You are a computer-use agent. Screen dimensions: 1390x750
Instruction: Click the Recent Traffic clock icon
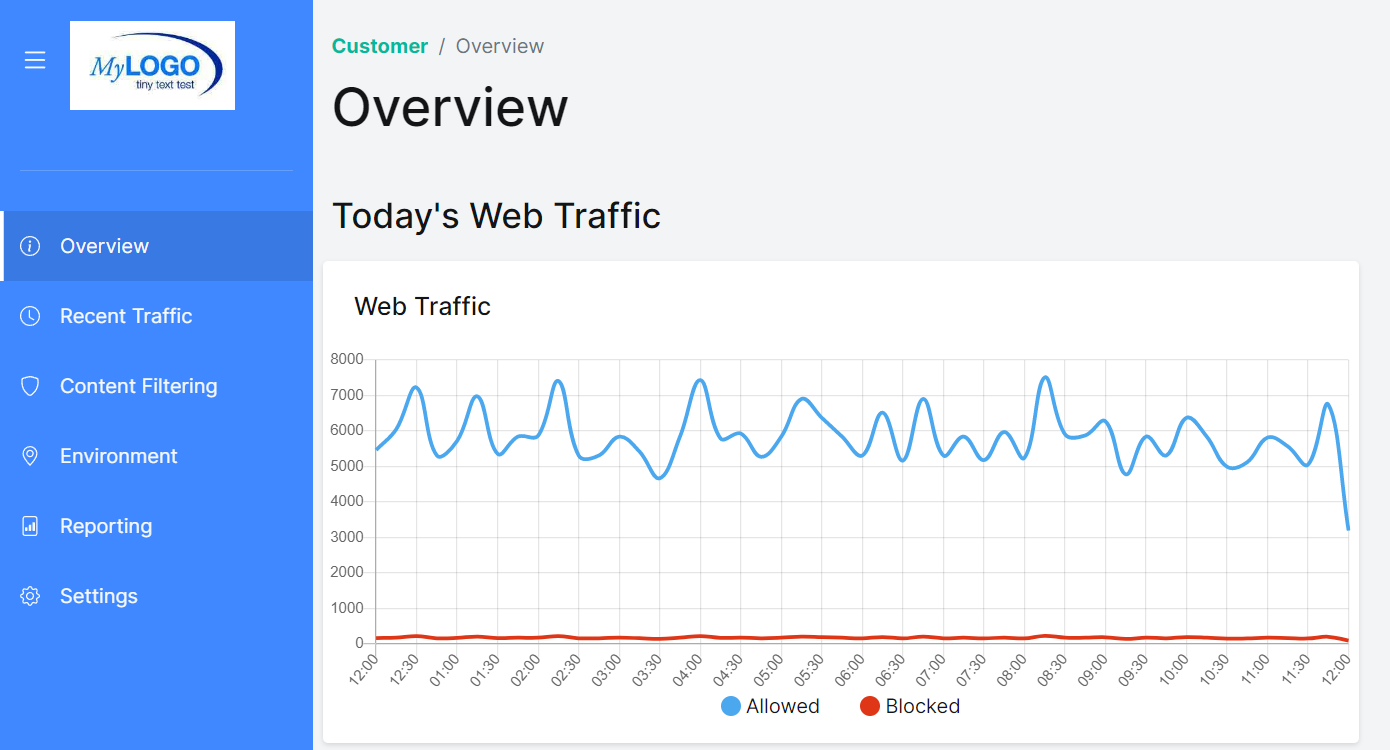(30, 316)
